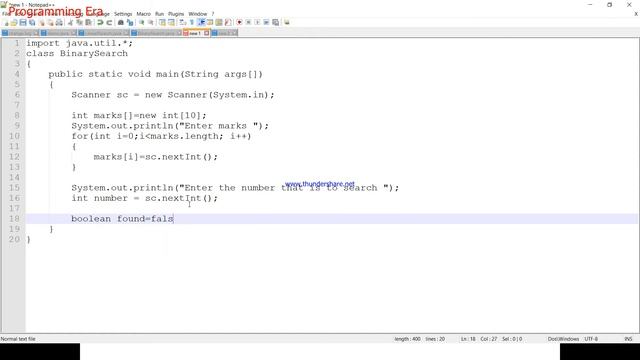The image size is (640, 360).
Task: Click 'Ln : 18' status entry
Action: click(x=468, y=339)
